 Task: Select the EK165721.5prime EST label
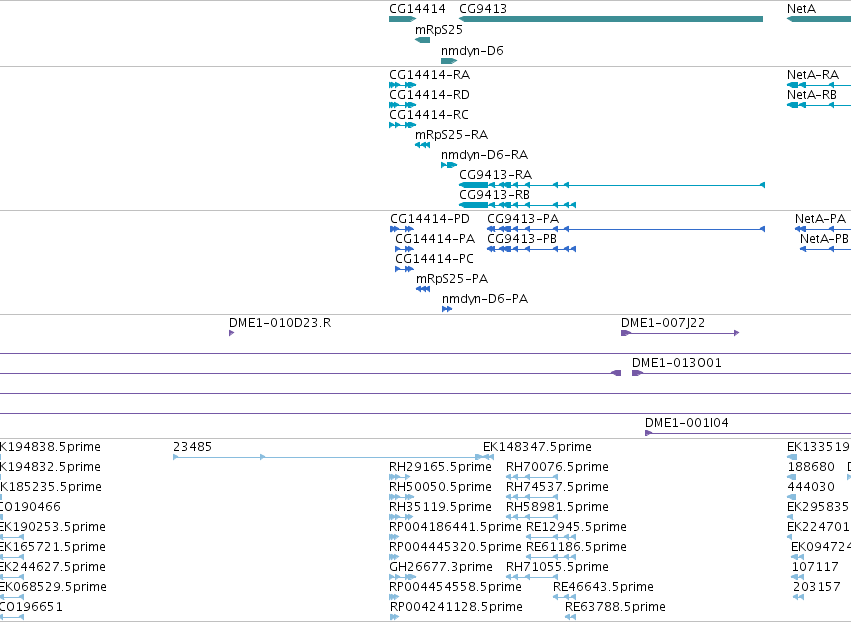53,547
